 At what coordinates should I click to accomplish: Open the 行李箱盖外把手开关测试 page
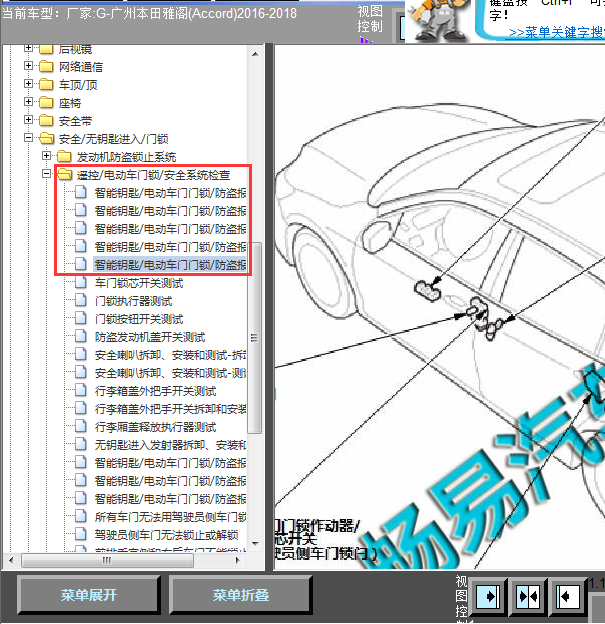[155, 391]
